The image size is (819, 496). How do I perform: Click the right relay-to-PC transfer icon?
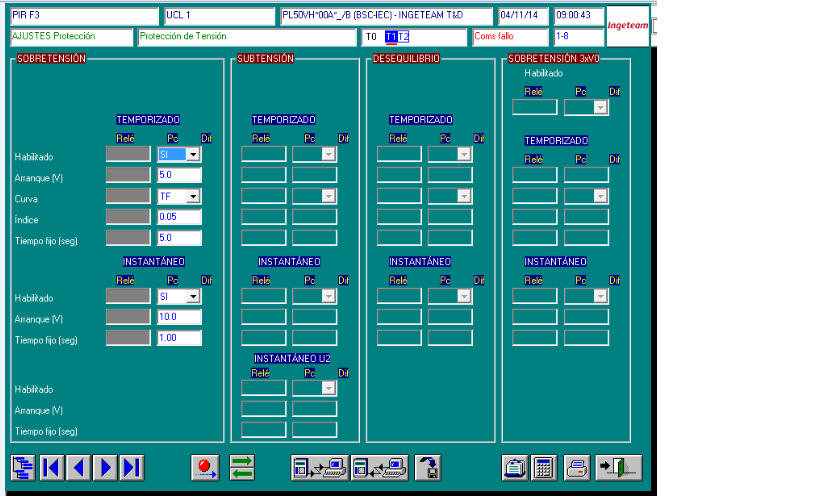coord(380,467)
